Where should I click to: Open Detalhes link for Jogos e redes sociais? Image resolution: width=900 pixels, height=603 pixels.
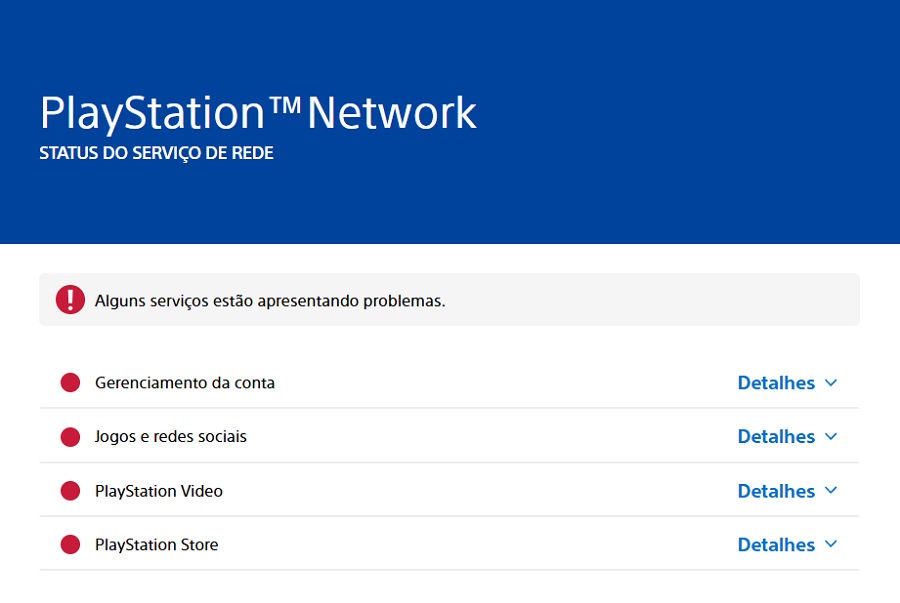tap(776, 437)
